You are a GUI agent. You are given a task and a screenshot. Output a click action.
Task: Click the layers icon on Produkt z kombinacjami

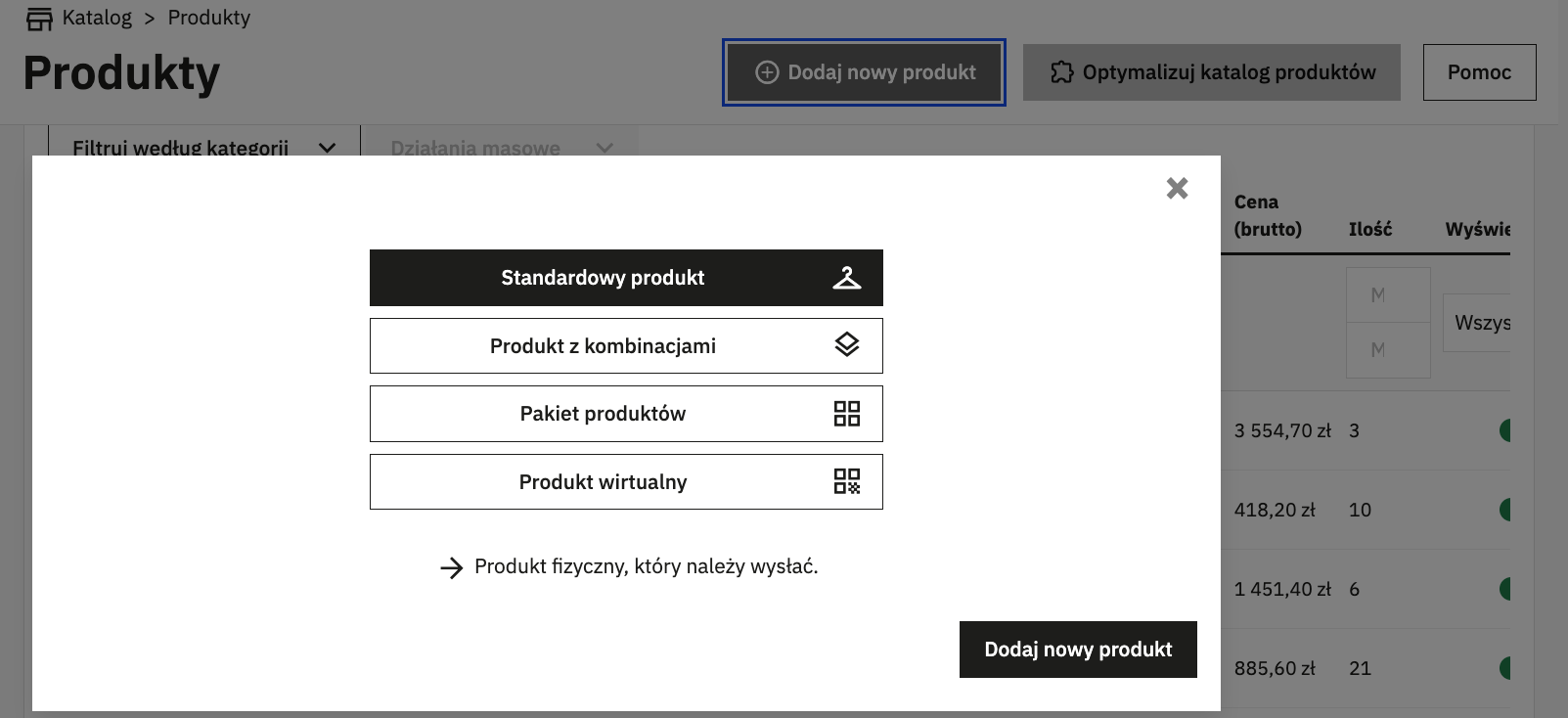847,344
